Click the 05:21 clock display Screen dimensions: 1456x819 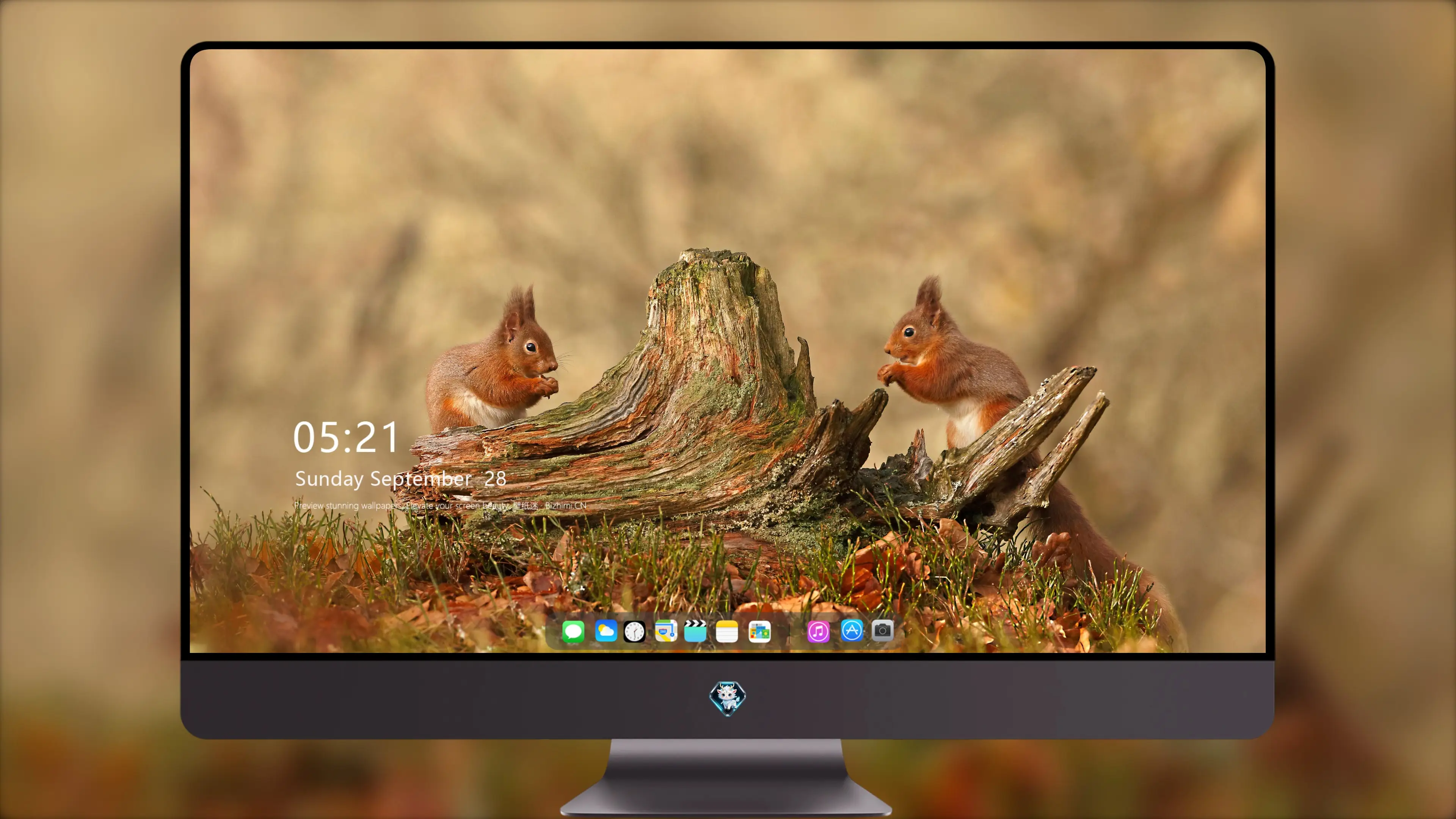[346, 438]
